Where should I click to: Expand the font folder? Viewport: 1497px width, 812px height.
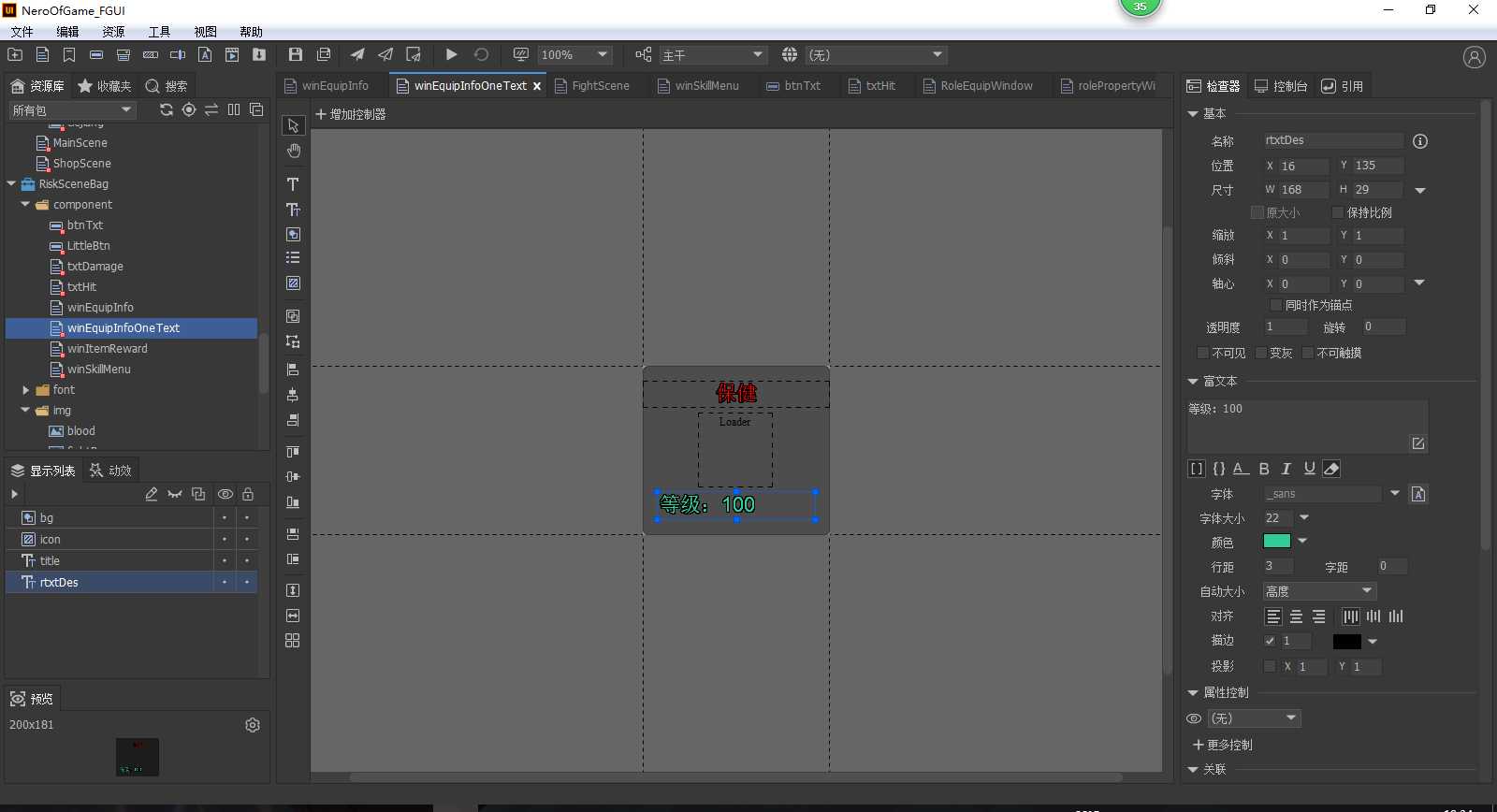coord(25,390)
